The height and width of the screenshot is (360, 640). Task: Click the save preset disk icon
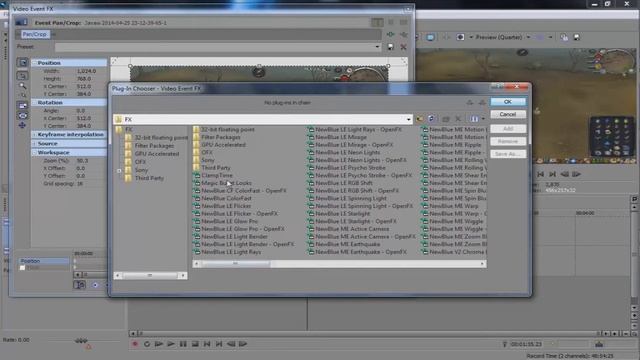click(391, 47)
